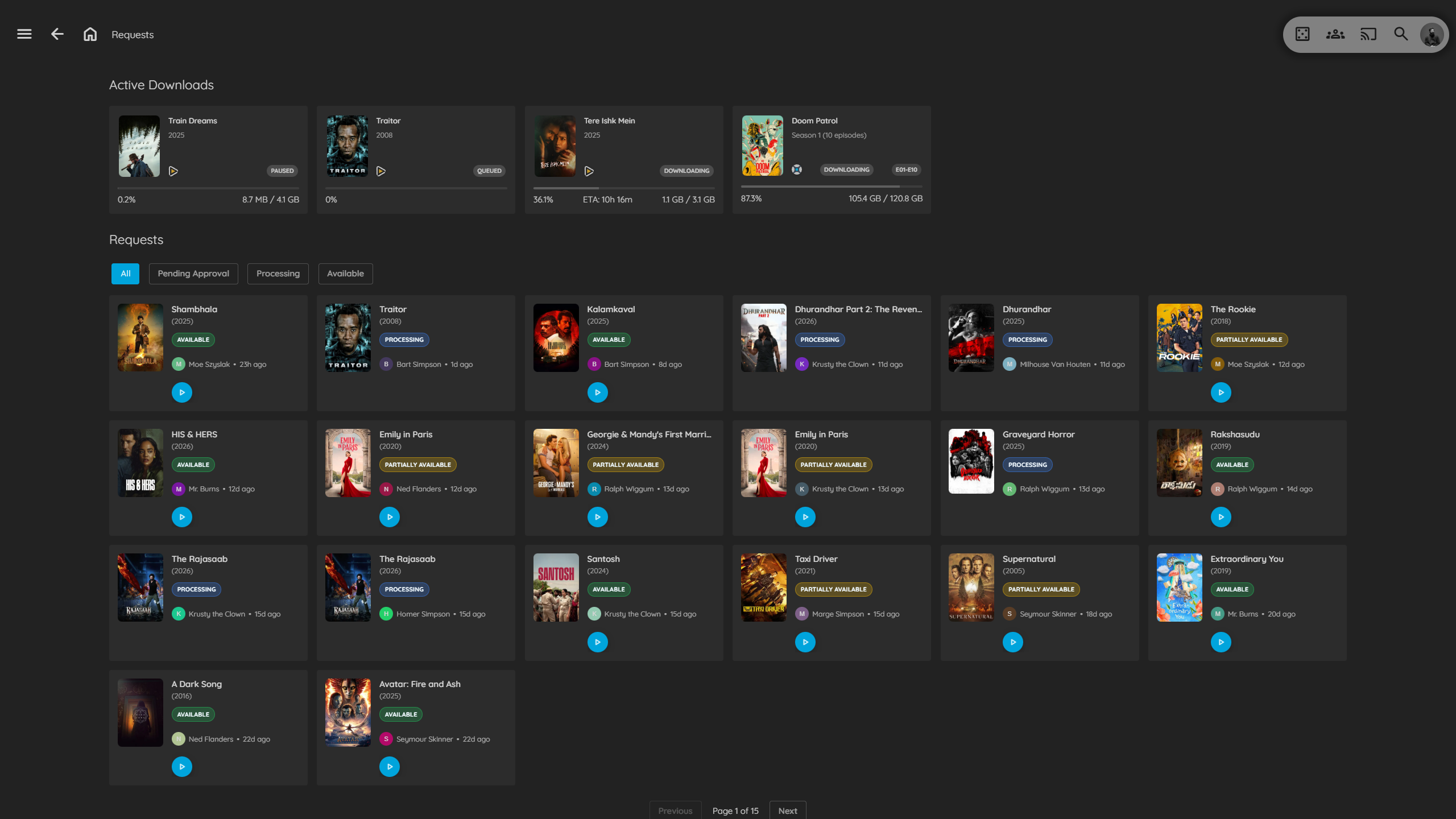Click the DOWNLOADING badge on Tere Ishk Mein
Viewport: 1456px width, 819px height.
pyautogui.click(x=686, y=171)
